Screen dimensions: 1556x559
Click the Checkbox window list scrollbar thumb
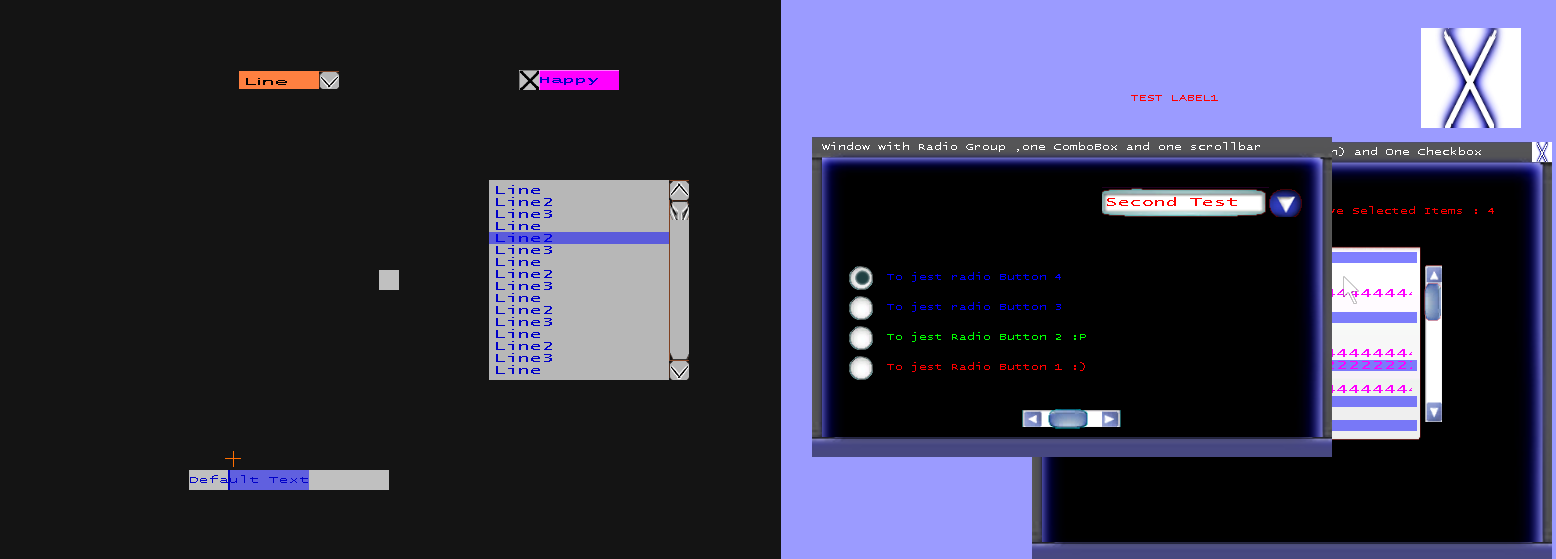point(1434,302)
